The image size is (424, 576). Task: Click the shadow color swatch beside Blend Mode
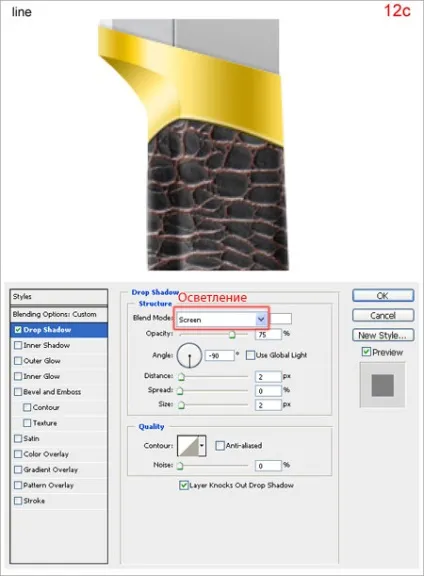click(x=281, y=318)
